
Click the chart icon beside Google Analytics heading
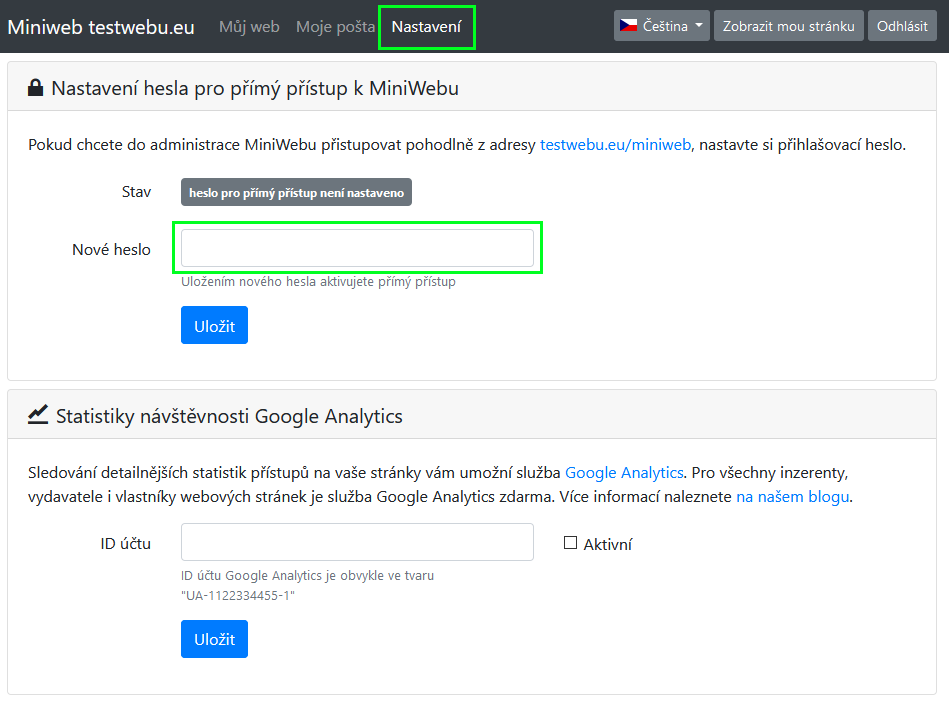click(x=38, y=415)
